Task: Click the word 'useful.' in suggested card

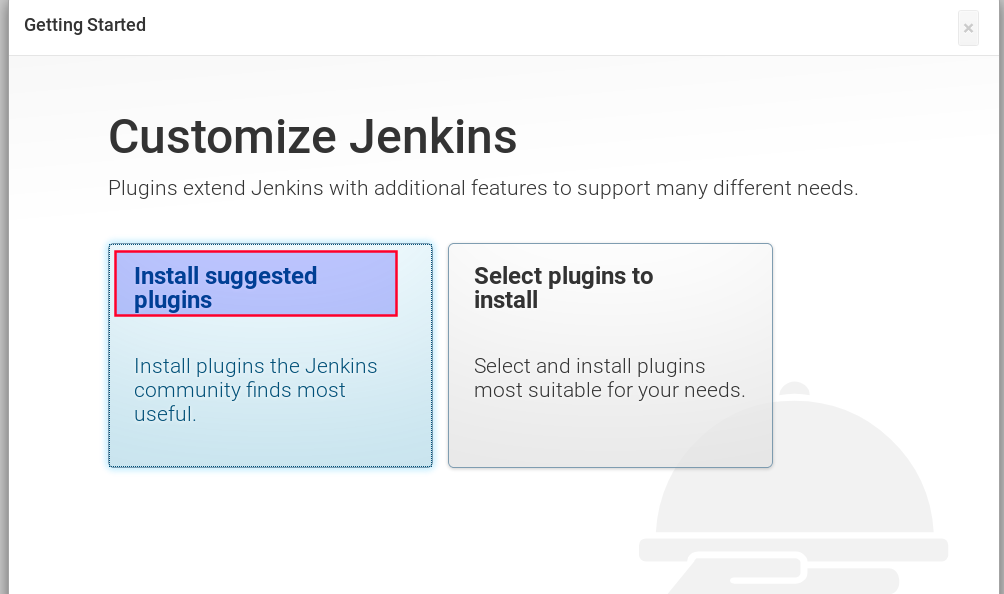Action: point(165,414)
